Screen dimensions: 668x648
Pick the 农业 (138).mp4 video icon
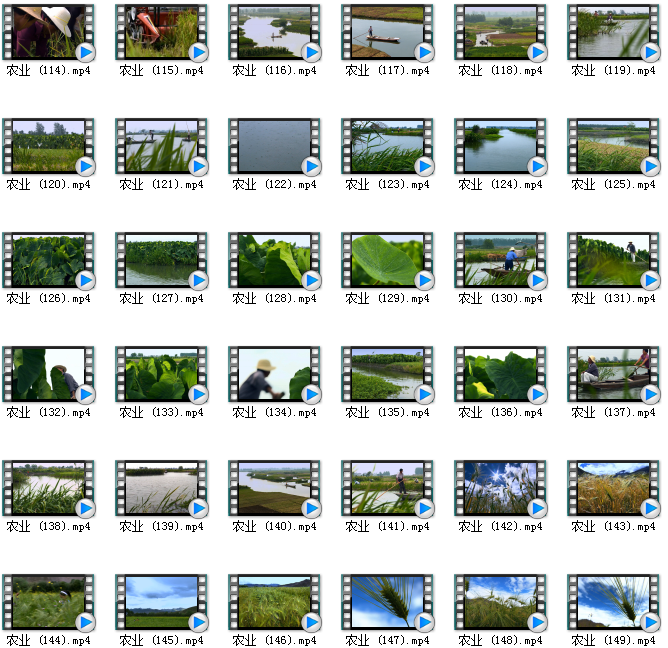48,488
